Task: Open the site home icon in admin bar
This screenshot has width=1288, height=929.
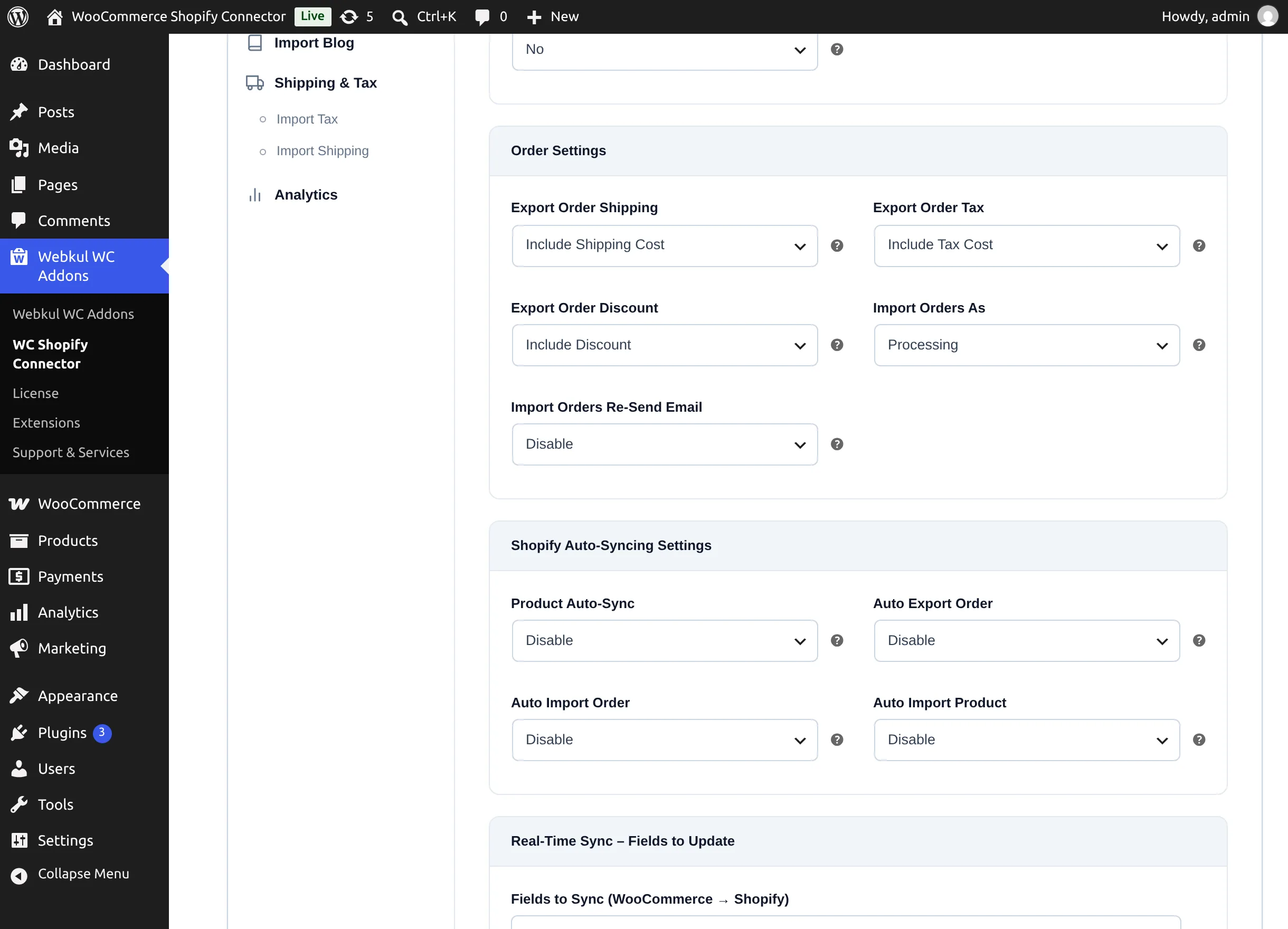Action: pyautogui.click(x=54, y=17)
